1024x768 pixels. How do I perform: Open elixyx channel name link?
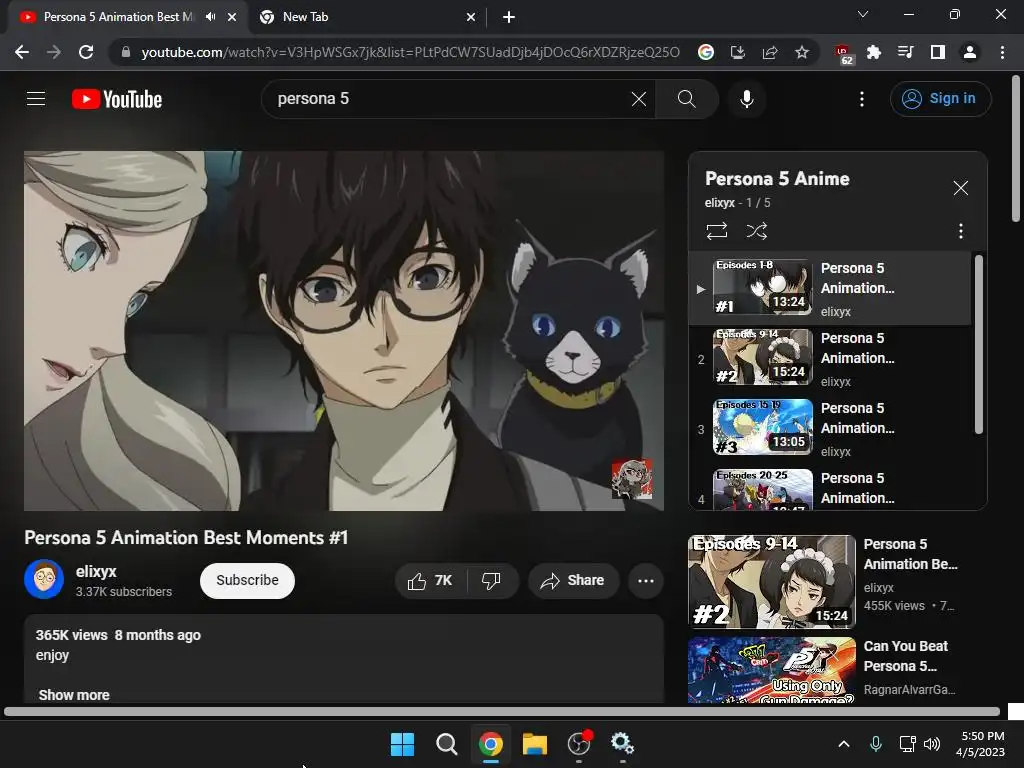(x=96, y=571)
